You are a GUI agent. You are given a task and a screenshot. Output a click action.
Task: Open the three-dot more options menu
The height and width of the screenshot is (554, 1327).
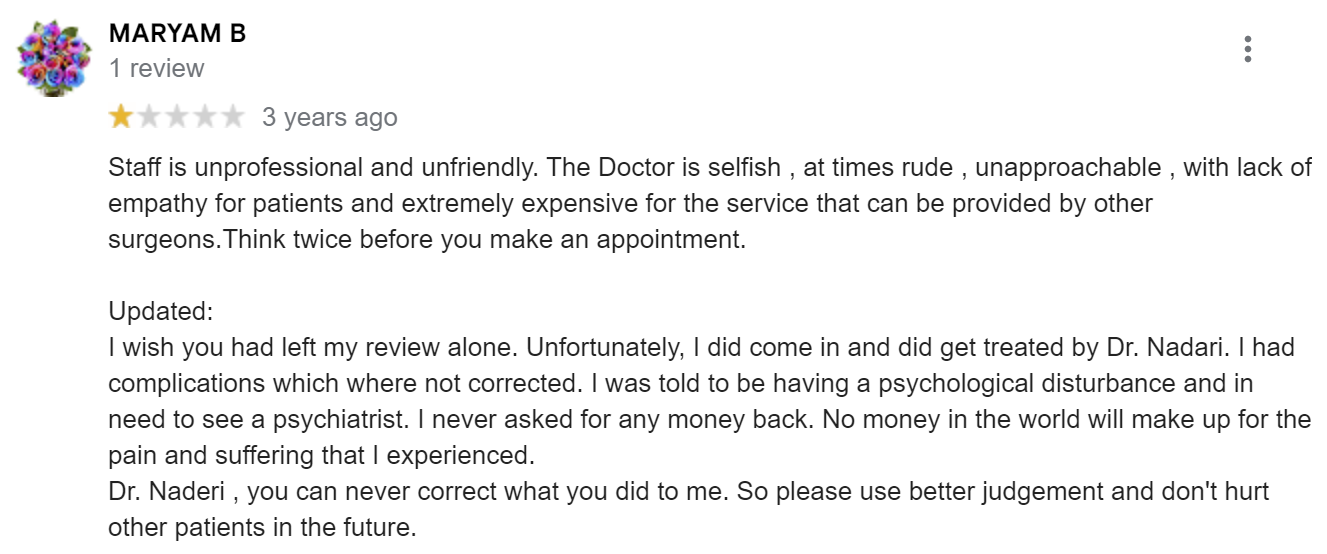click(x=1247, y=49)
